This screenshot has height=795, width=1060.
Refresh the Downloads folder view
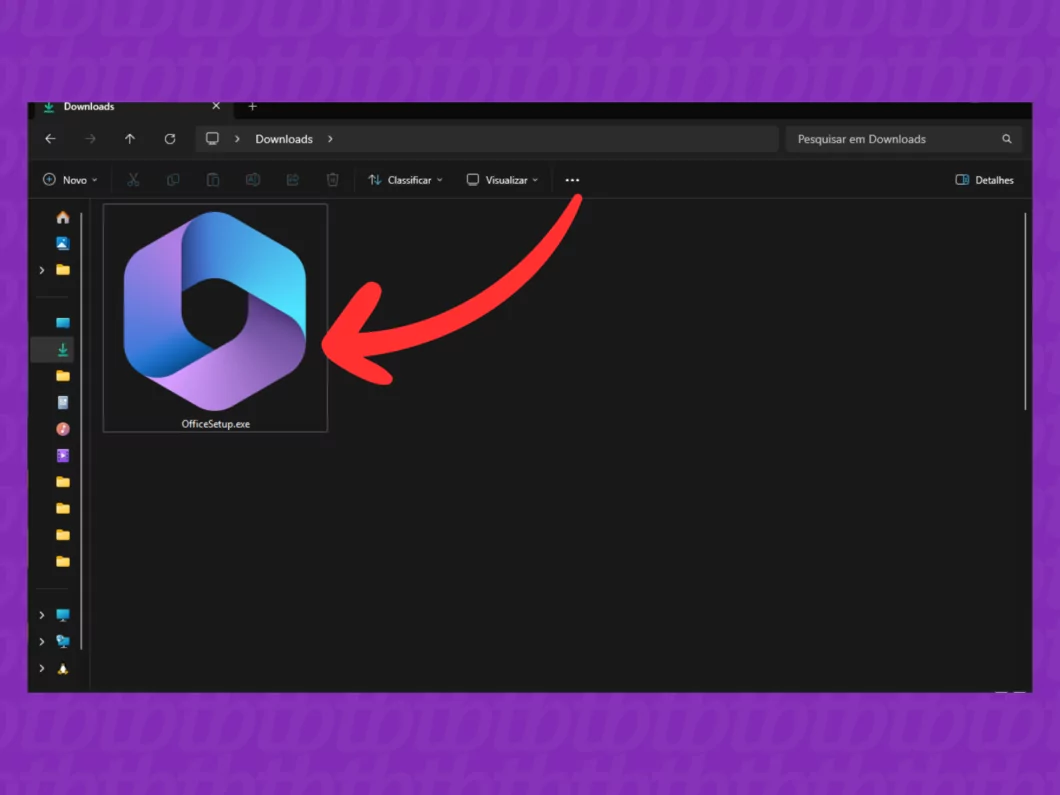coord(170,139)
